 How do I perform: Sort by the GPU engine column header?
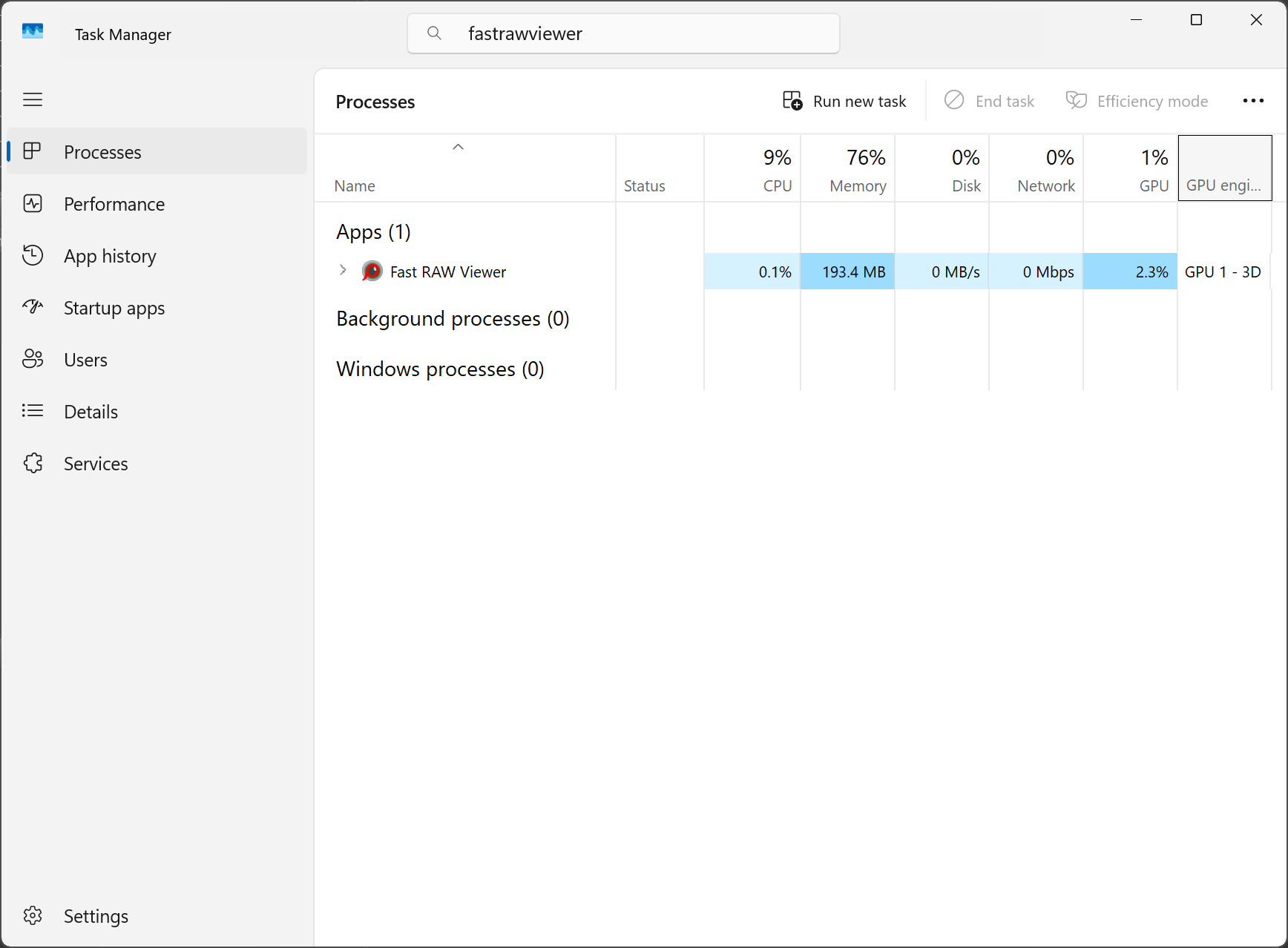[1225, 168]
